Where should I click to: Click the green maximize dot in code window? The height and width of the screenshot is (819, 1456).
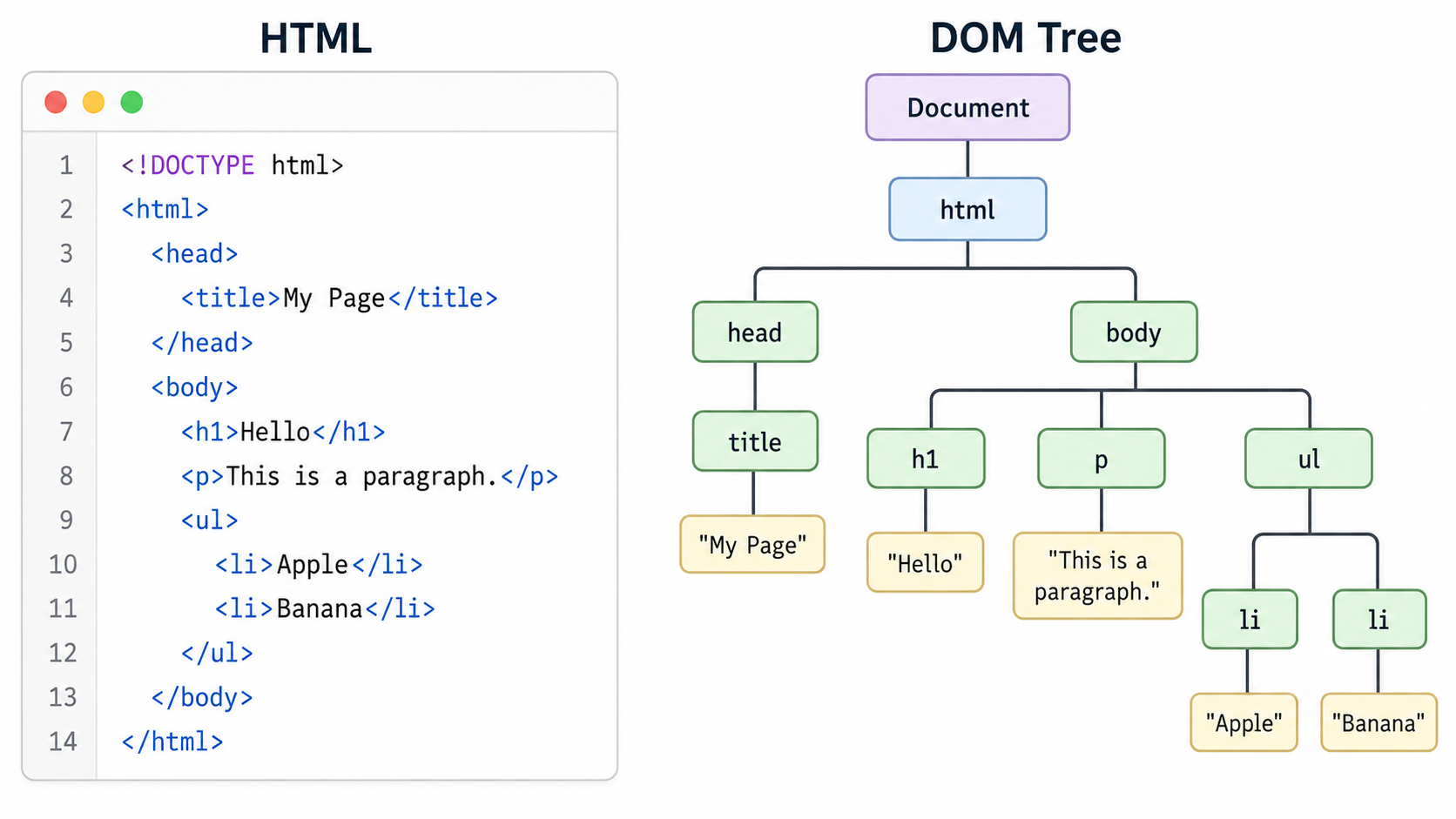click(x=131, y=103)
